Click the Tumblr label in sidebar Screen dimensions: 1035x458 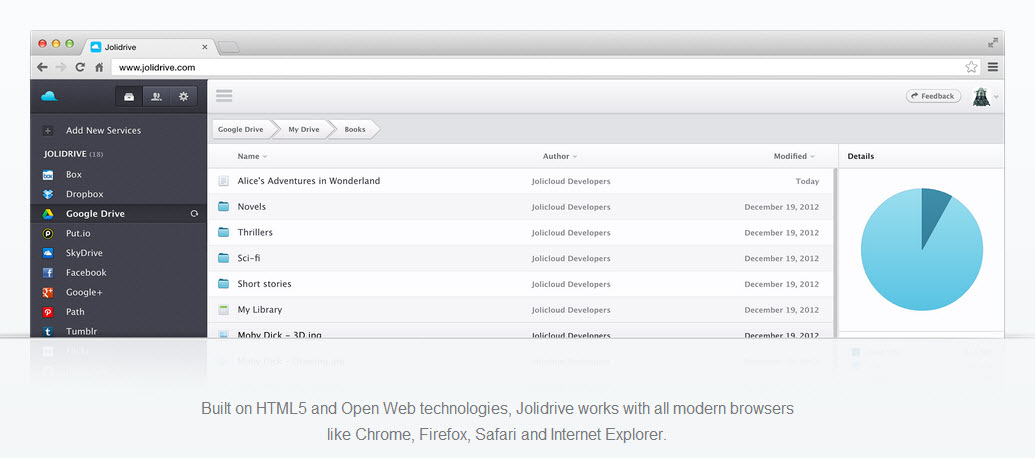point(81,331)
